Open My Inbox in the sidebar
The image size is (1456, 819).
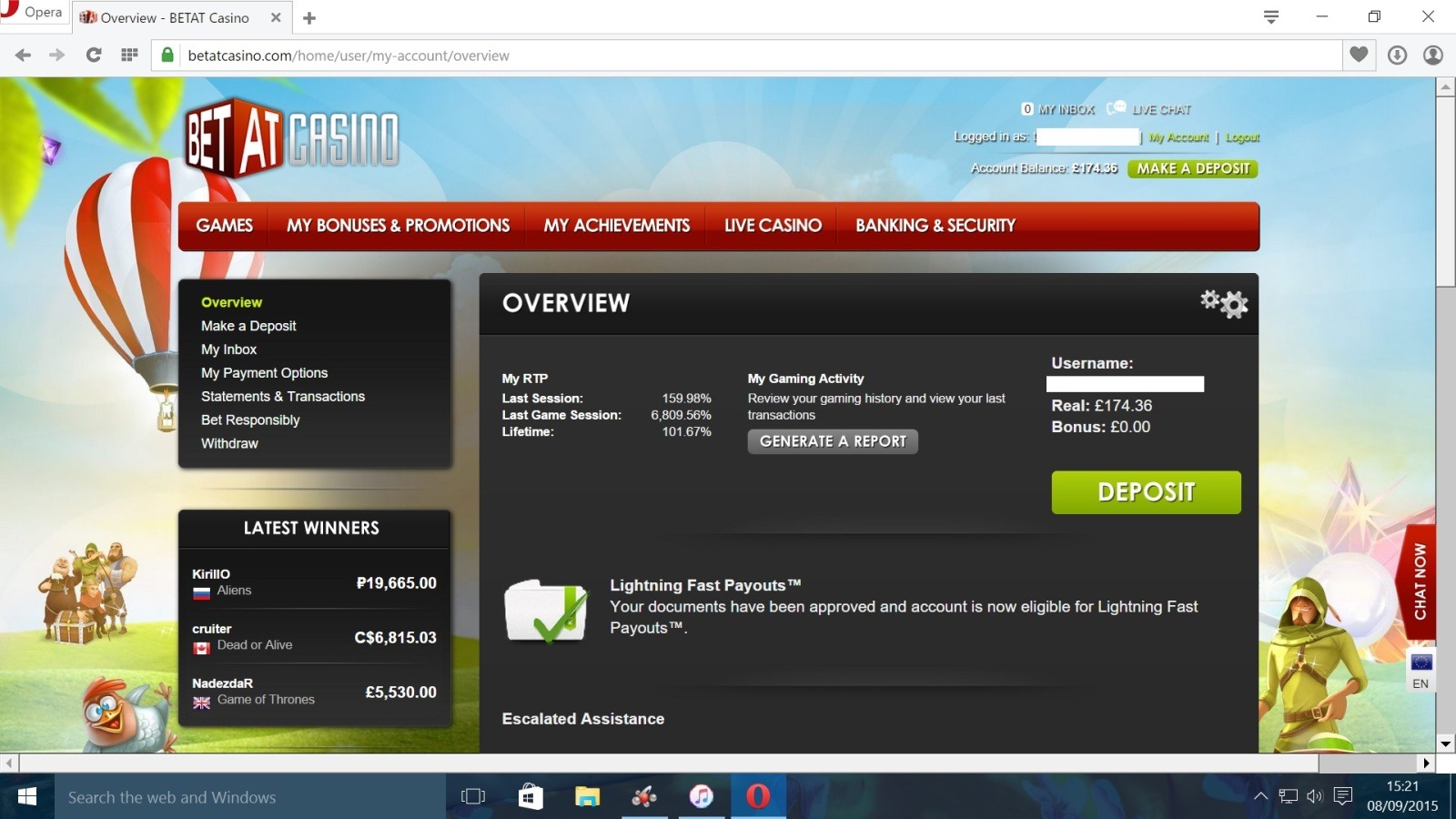click(228, 349)
